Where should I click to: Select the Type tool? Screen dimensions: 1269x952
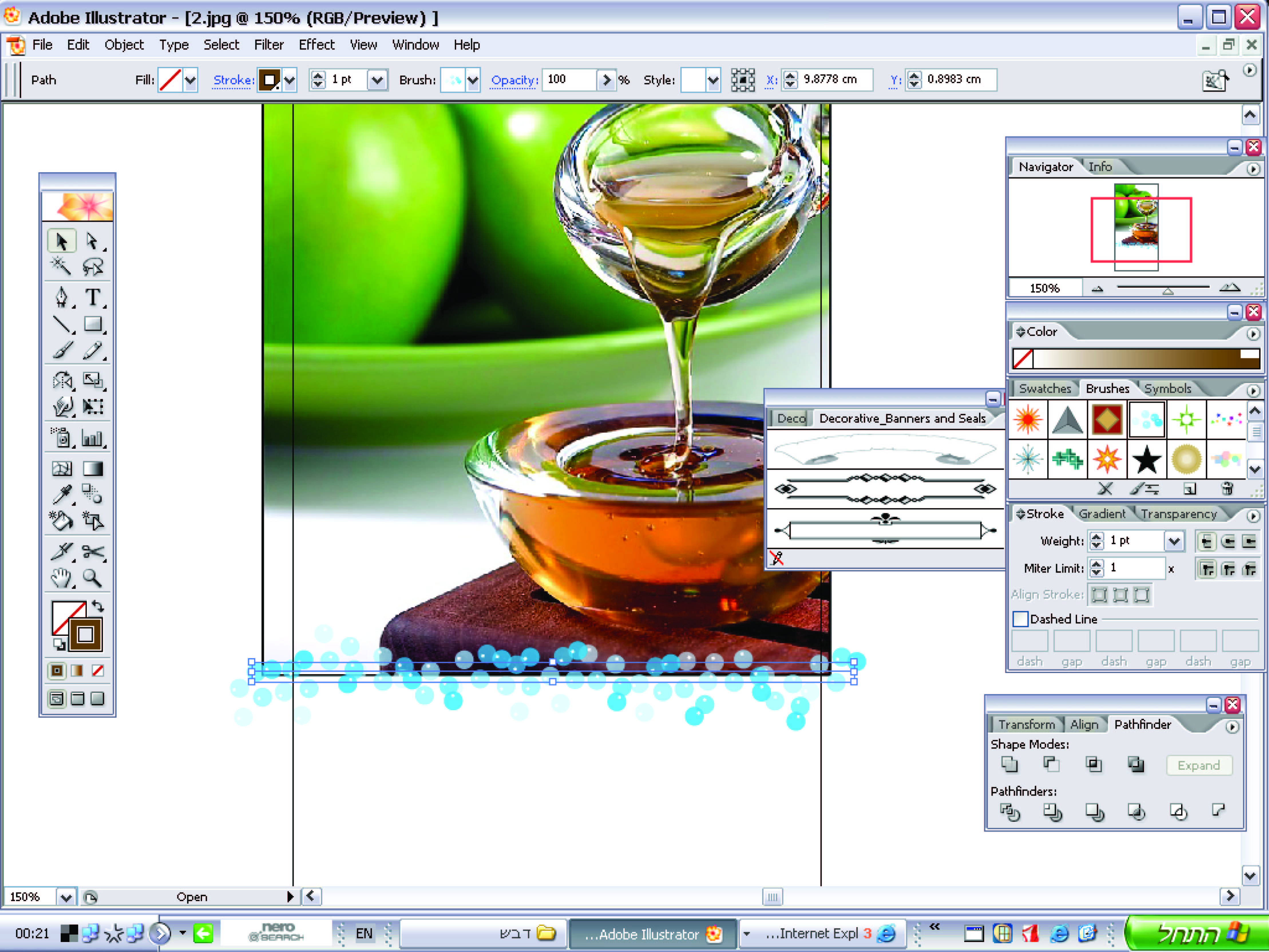(x=92, y=297)
